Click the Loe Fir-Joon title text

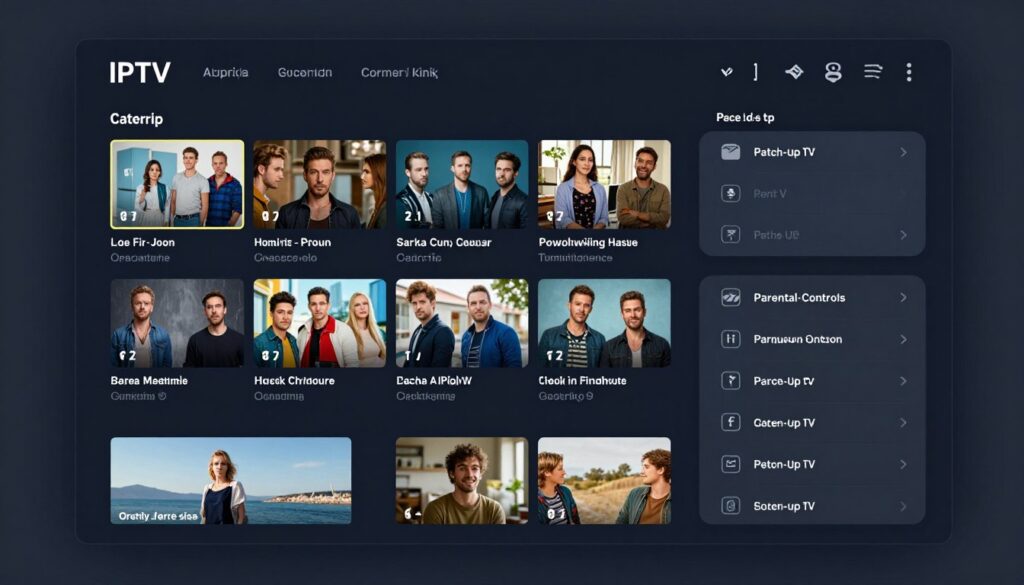[142, 242]
